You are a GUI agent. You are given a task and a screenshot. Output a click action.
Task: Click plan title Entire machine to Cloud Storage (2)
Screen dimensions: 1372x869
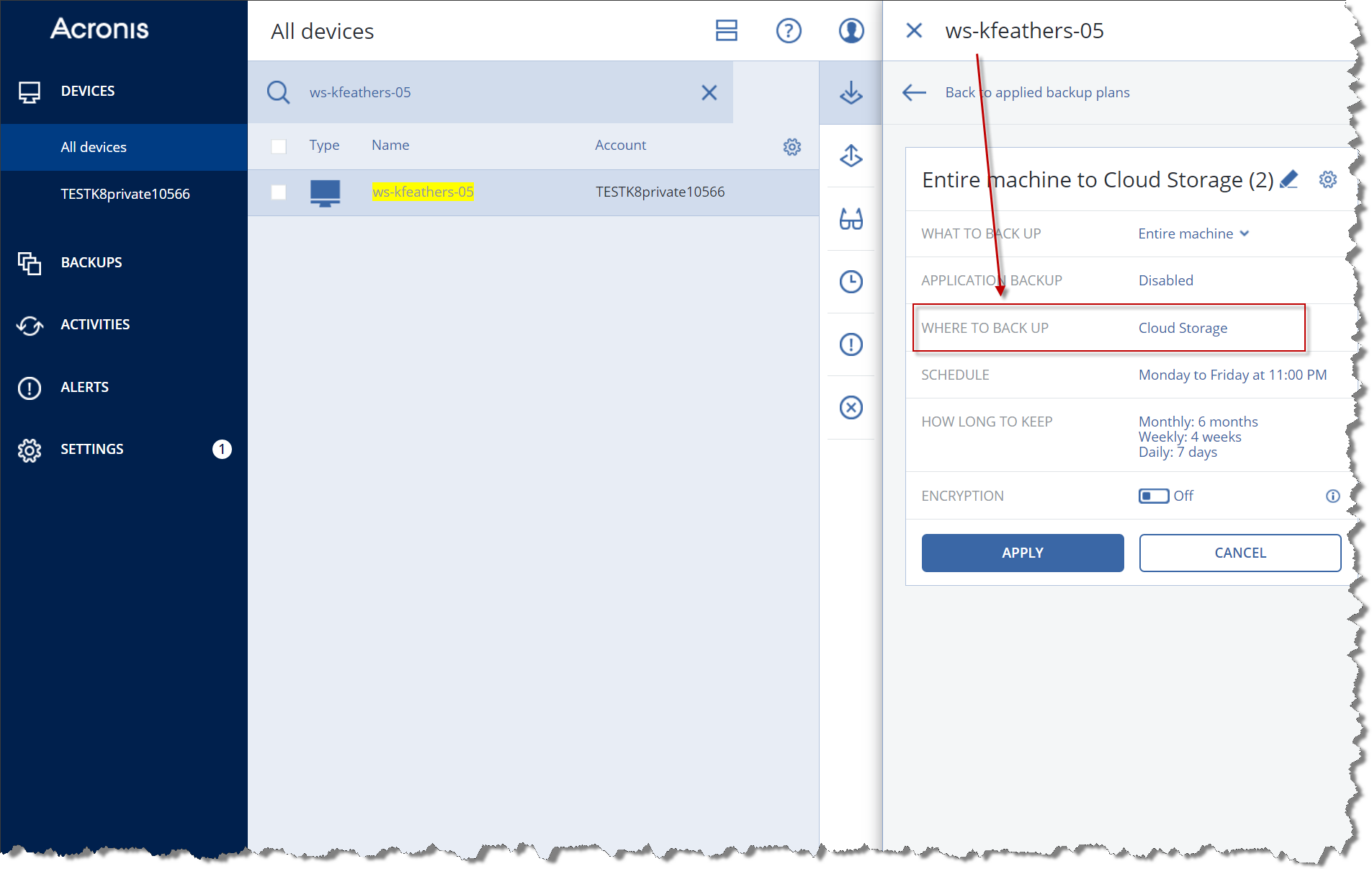(x=1098, y=179)
